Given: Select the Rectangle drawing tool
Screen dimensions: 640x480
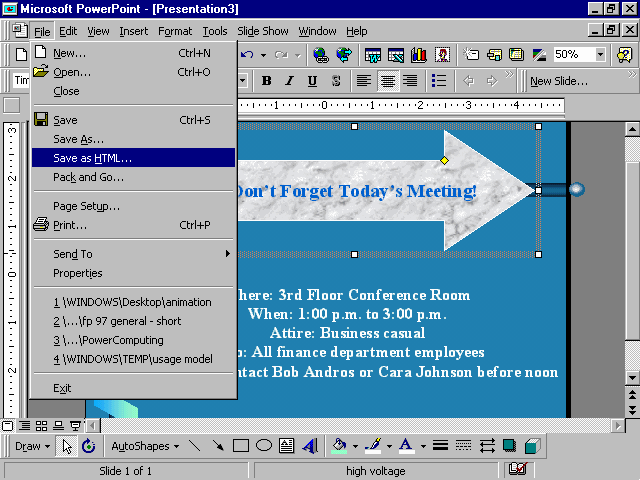Looking at the screenshot, I should [x=241, y=446].
